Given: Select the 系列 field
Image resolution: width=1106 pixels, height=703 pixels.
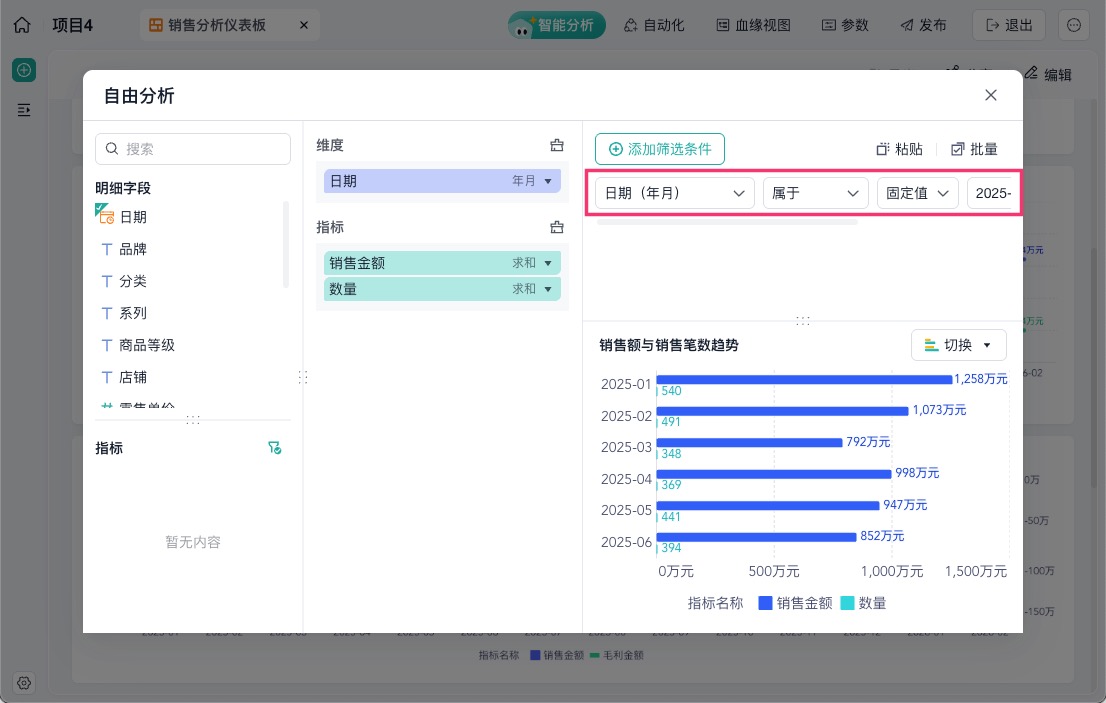Looking at the screenshot, I should point(133,313).
